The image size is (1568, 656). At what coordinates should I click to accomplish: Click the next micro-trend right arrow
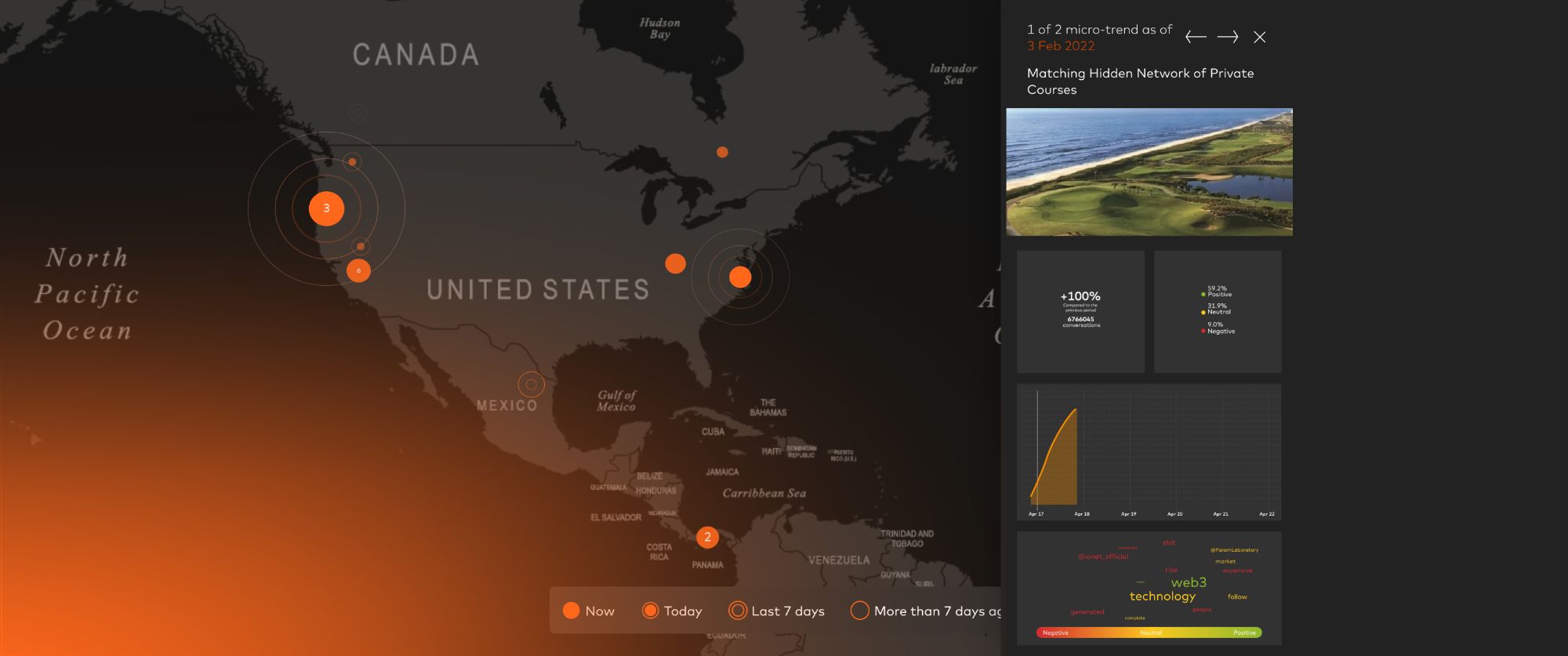tap(1228, 37)
